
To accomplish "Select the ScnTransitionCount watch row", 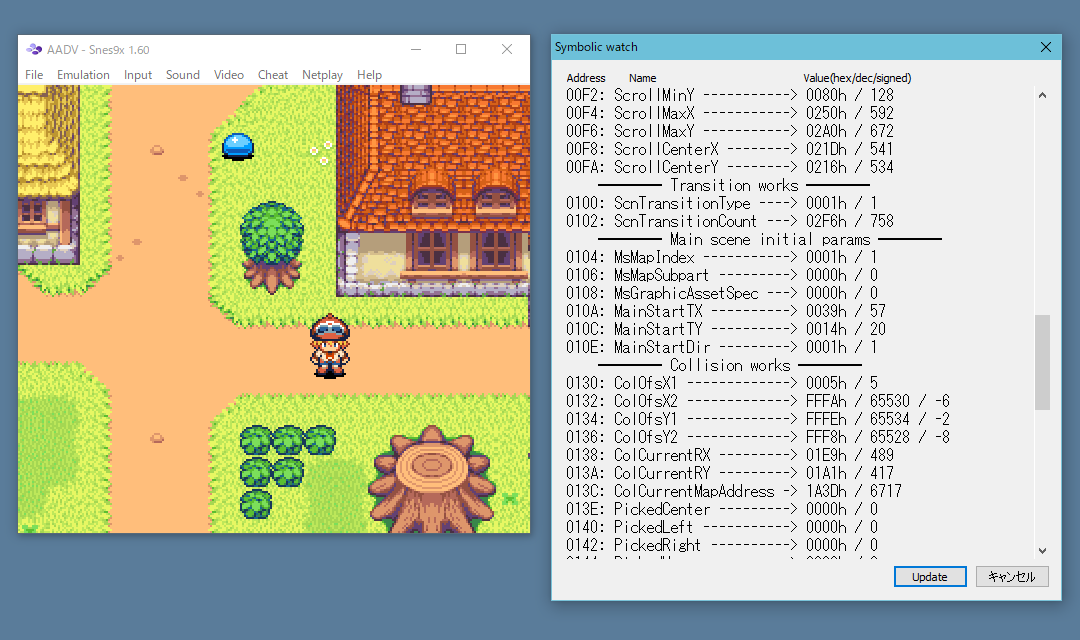I will tap(730, 221).
